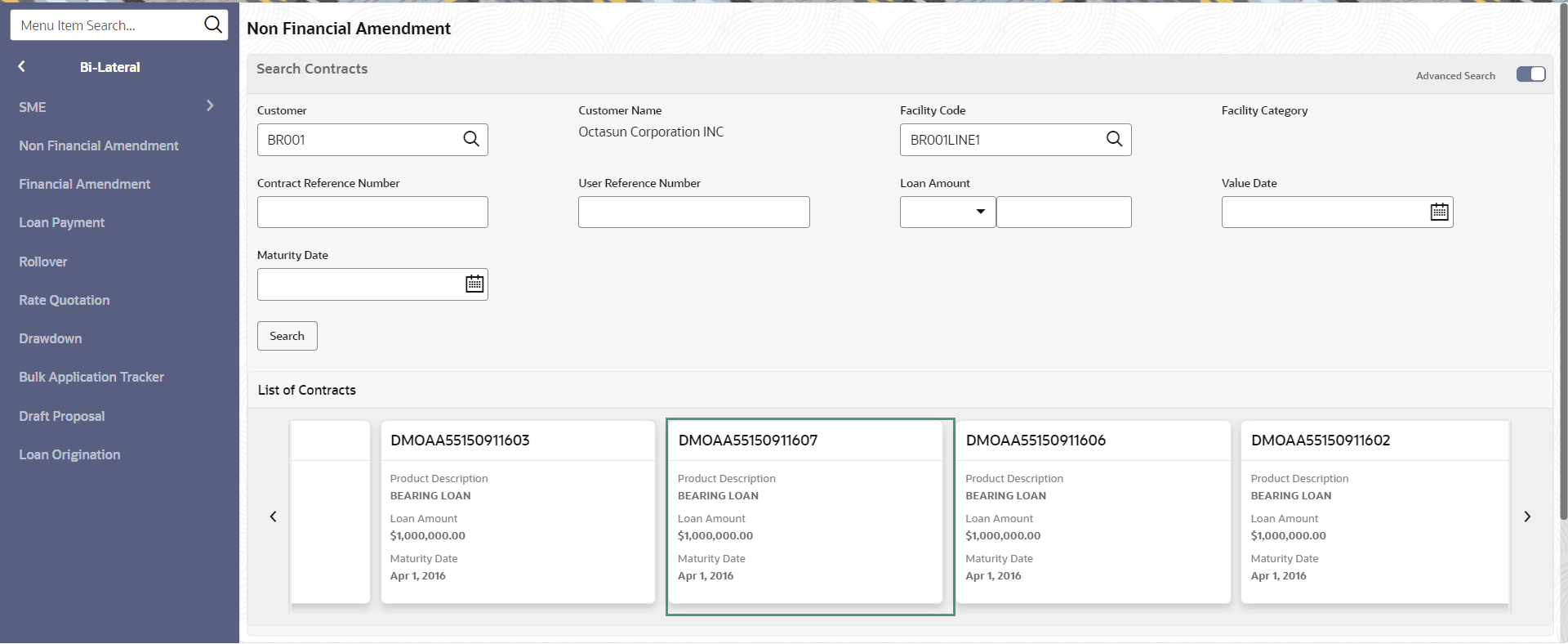Expand the SME submenu
The image size is (1568, 644).
click(x=210, y=105)
